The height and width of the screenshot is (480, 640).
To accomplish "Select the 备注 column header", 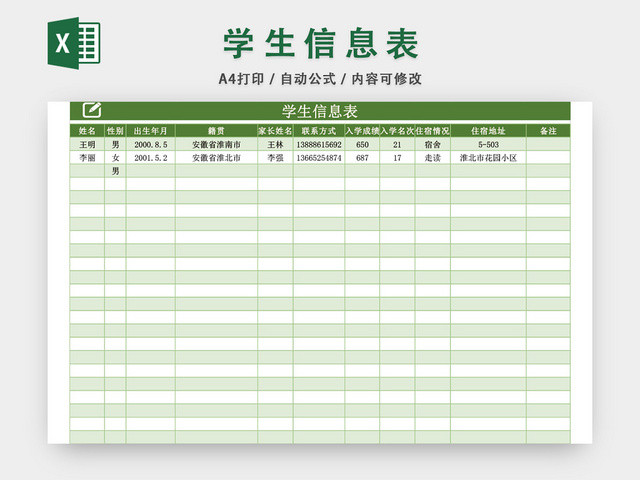I will point(548,131).
